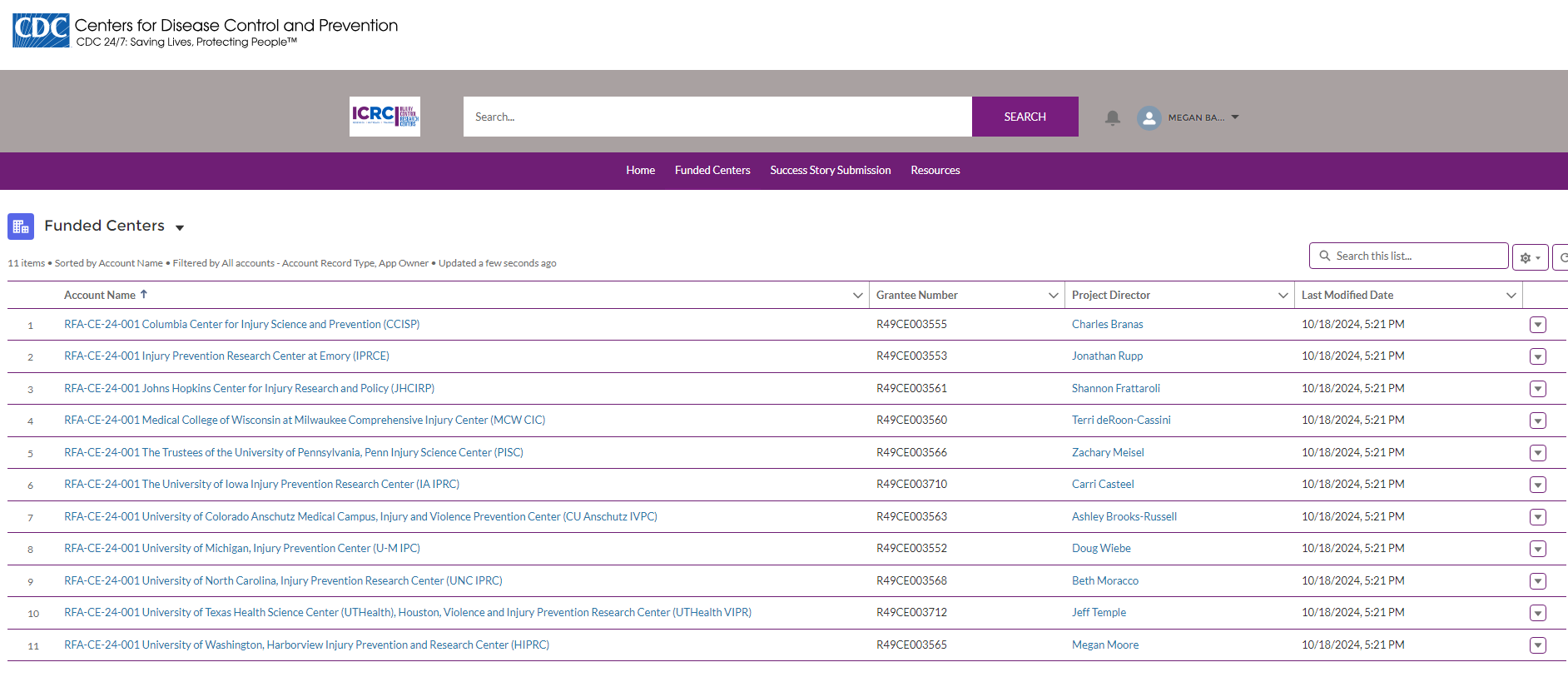Click the Funded Centers list icon
Viewport: 1568px width, 677px height.
coord(21,226)
